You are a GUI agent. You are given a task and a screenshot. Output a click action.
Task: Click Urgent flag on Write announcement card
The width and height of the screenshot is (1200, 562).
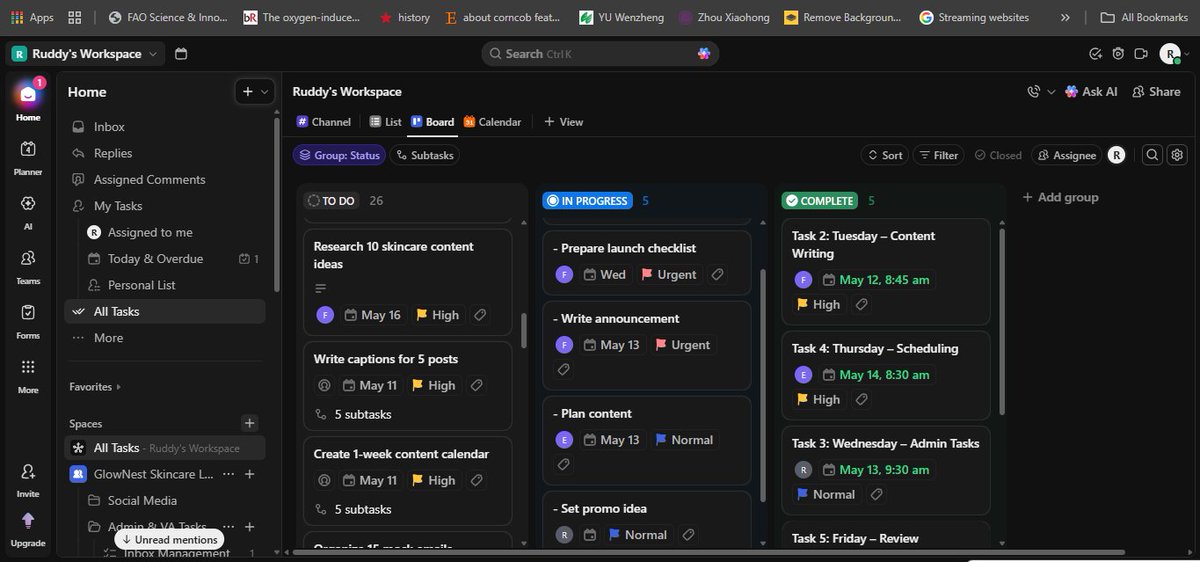pos(683,345)
